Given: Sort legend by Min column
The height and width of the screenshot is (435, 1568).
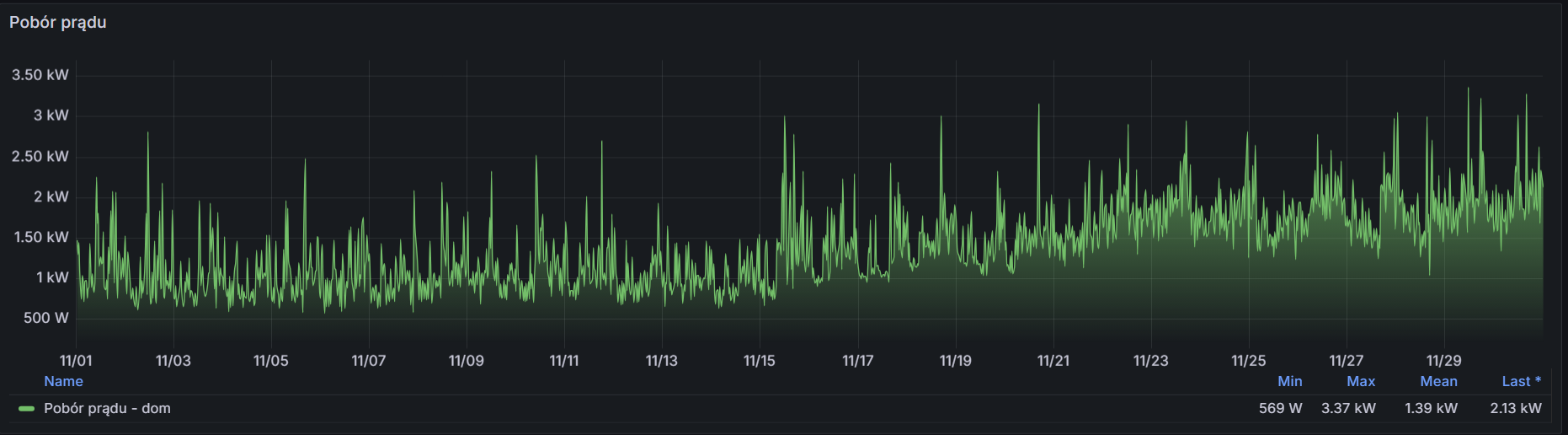Looking at the screenshot, I should point(1289,382).
